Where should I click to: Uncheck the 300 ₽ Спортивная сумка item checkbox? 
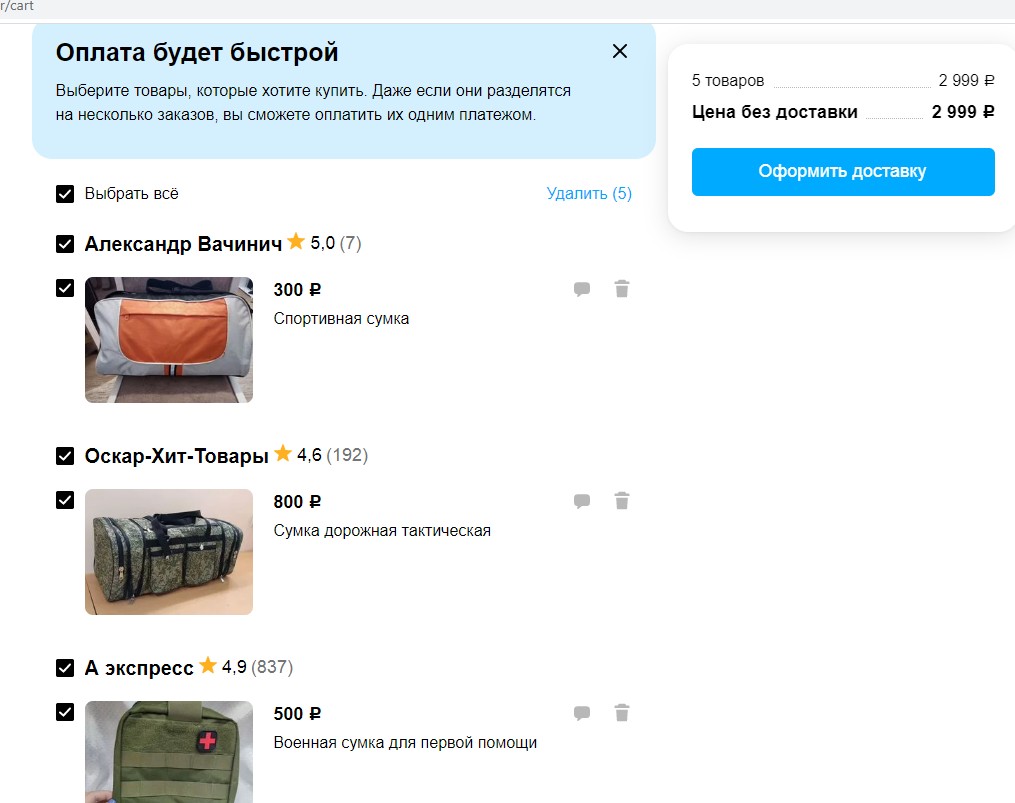coord(65,288)
